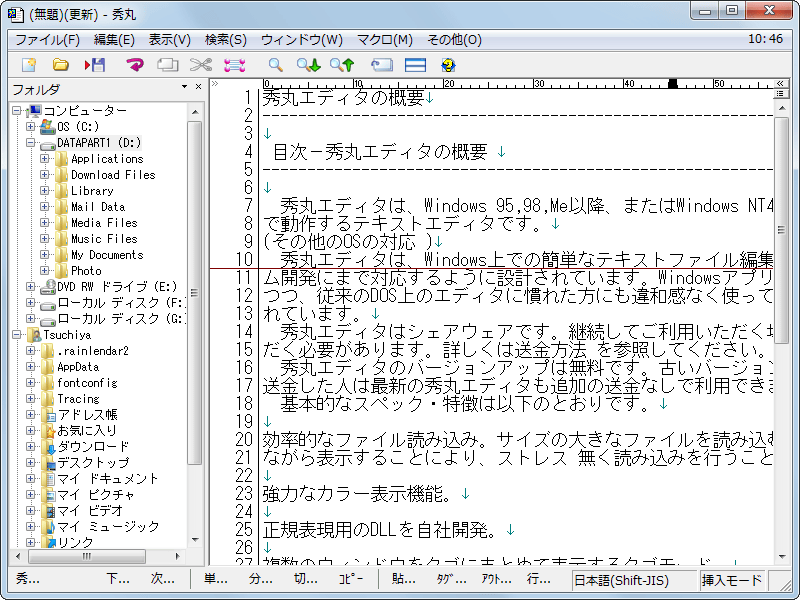Click the Applications folder icon

point(62,159)
